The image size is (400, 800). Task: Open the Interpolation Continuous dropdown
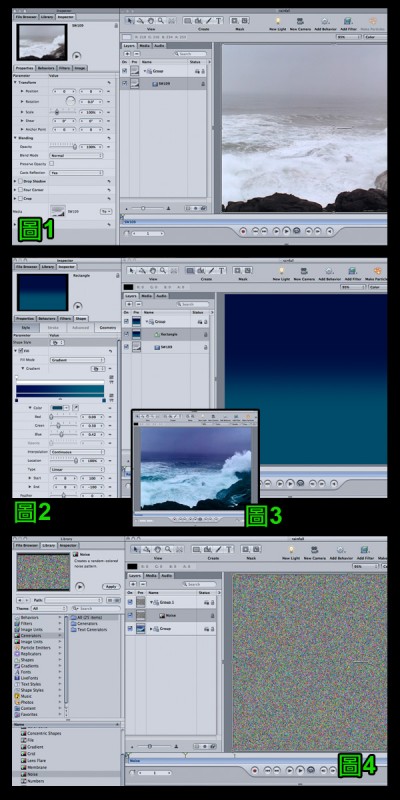[x=77, y=452]
